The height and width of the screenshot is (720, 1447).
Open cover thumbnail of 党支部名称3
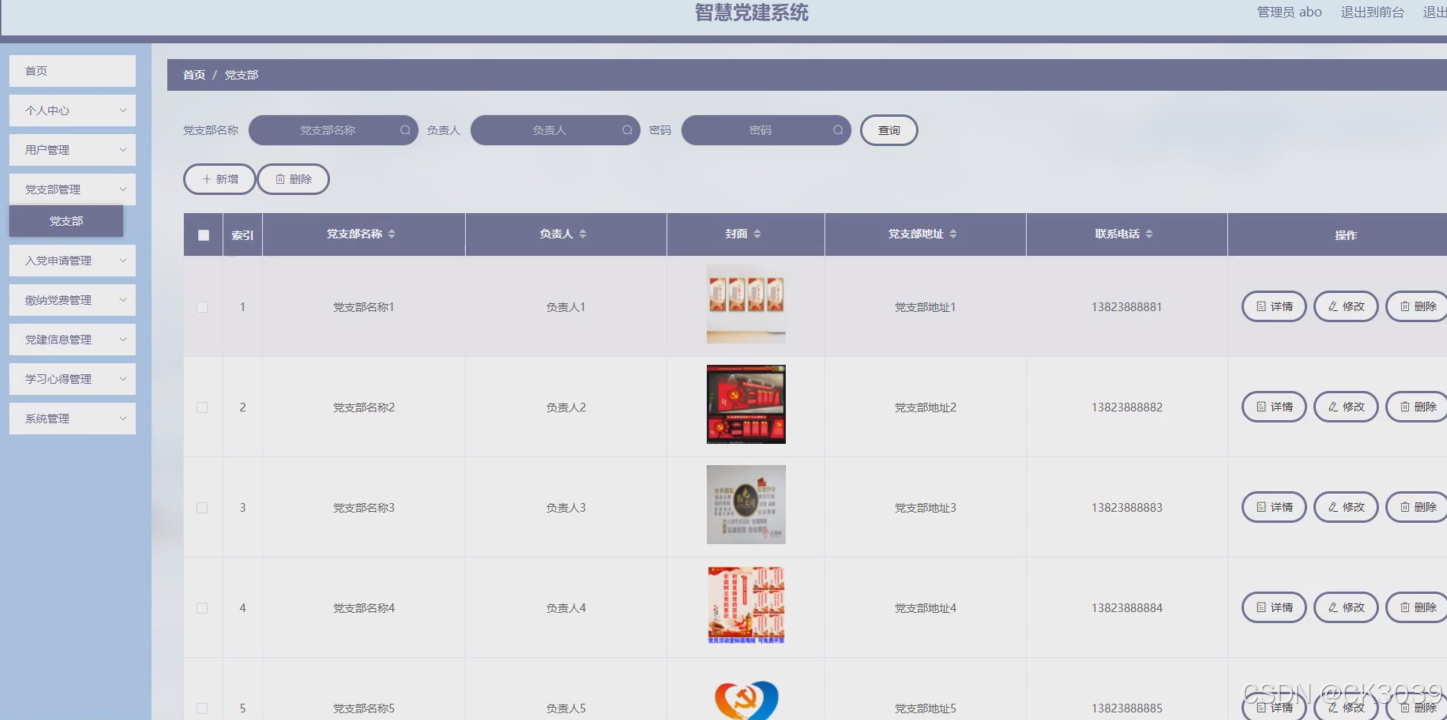(746, 504)
